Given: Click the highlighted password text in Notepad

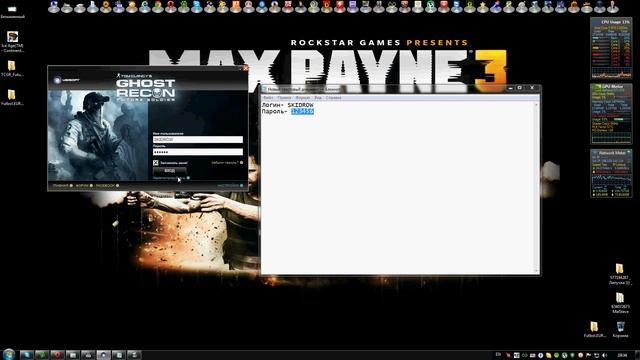Looking at the screenshot, I should coord(302,111).
